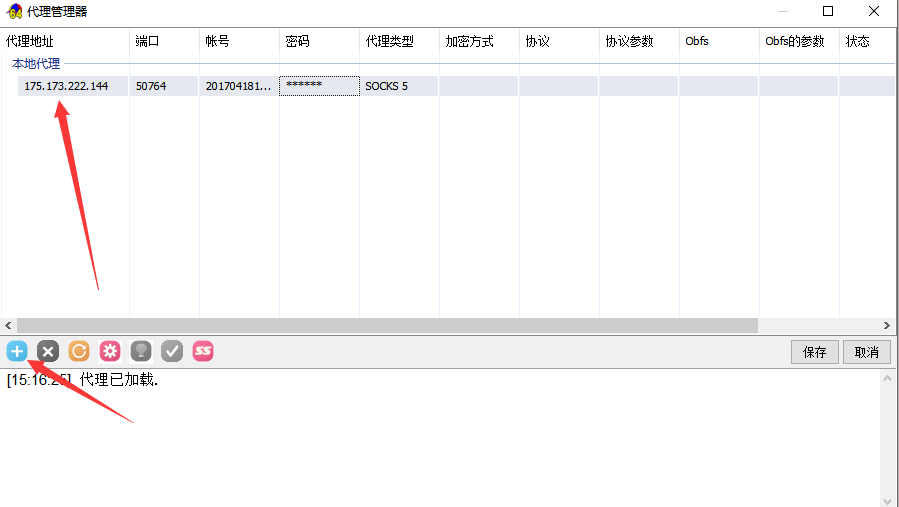Click the gray checkmark icon
The height and width of the screenshot is (507, 899).
[x=172, y=351]
